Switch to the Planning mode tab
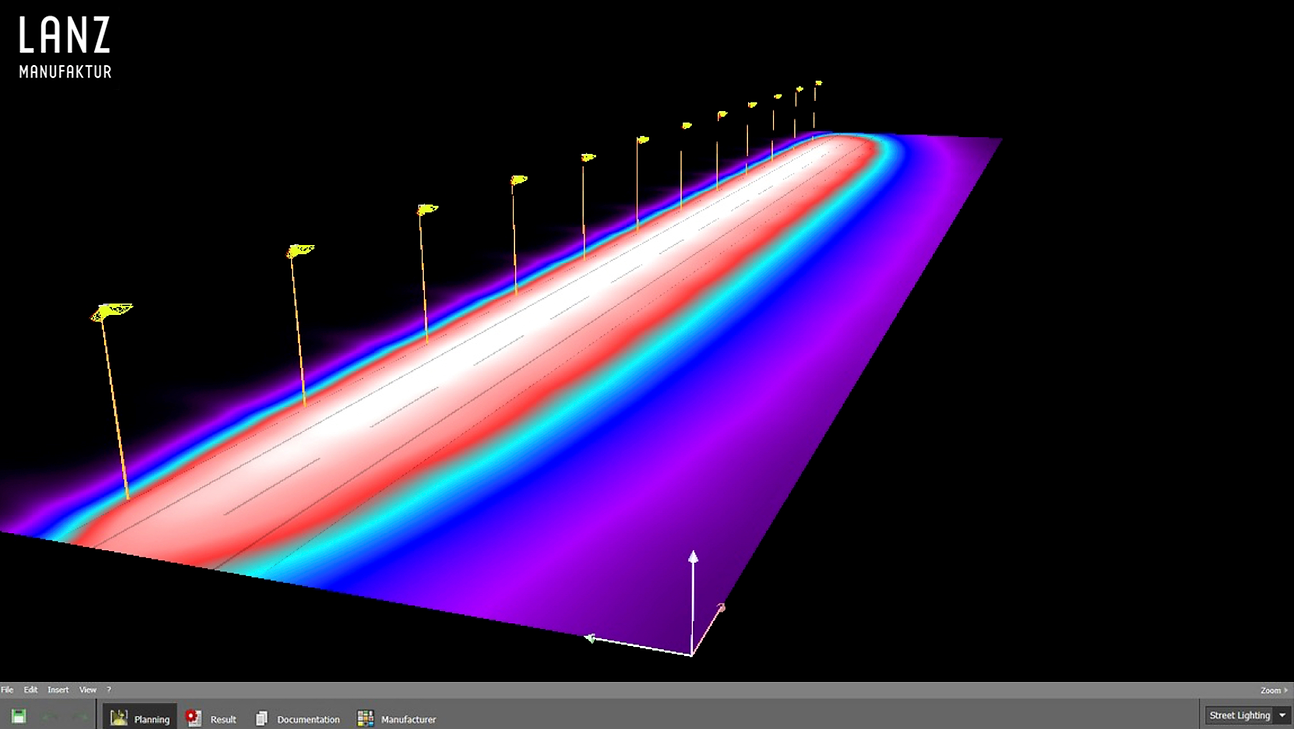Image resolution: width=1296 pixels, height=729 pixels. click(140, 717)
